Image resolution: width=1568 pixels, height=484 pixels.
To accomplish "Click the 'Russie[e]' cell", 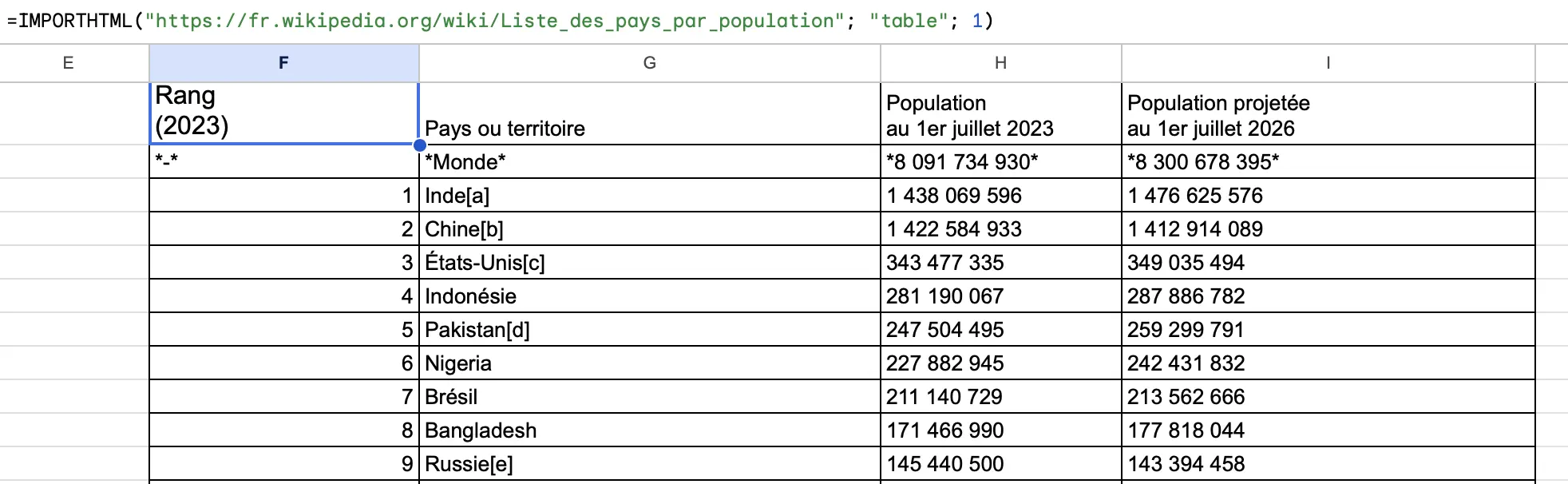I will click(650, 463).
